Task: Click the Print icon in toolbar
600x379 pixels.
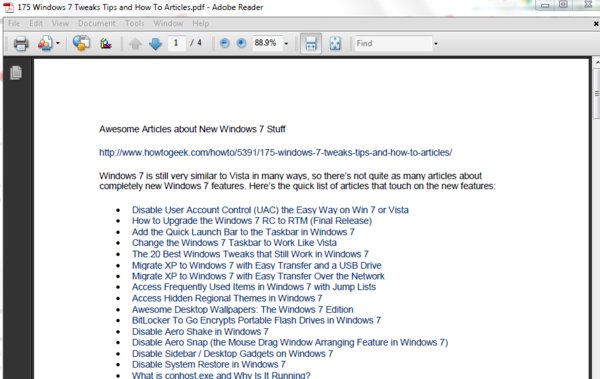Action: (x=21, y=43)
